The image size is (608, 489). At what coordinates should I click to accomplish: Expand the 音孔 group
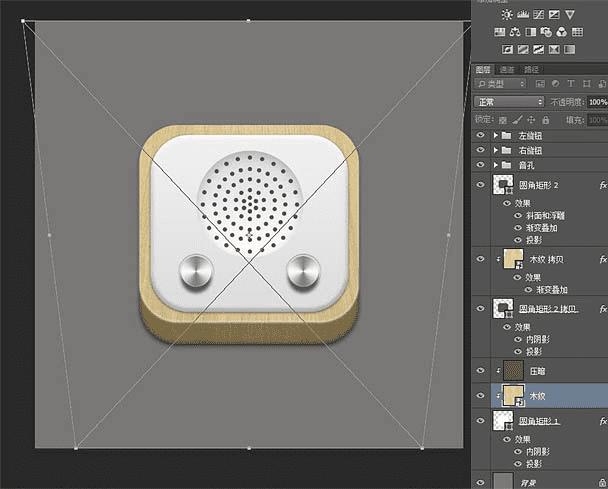[x=496, y=165]
